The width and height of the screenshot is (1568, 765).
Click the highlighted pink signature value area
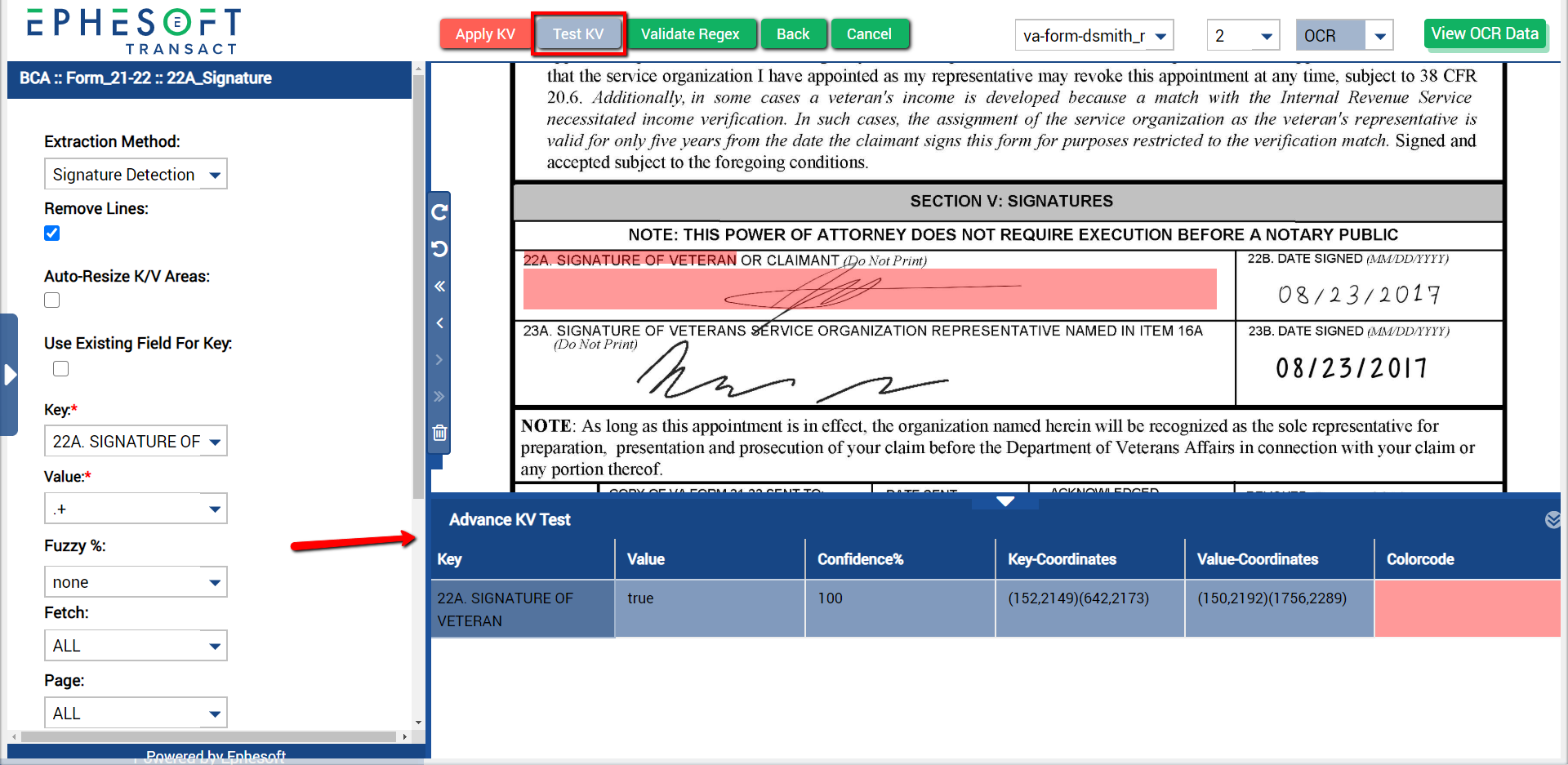pos(870,289)
